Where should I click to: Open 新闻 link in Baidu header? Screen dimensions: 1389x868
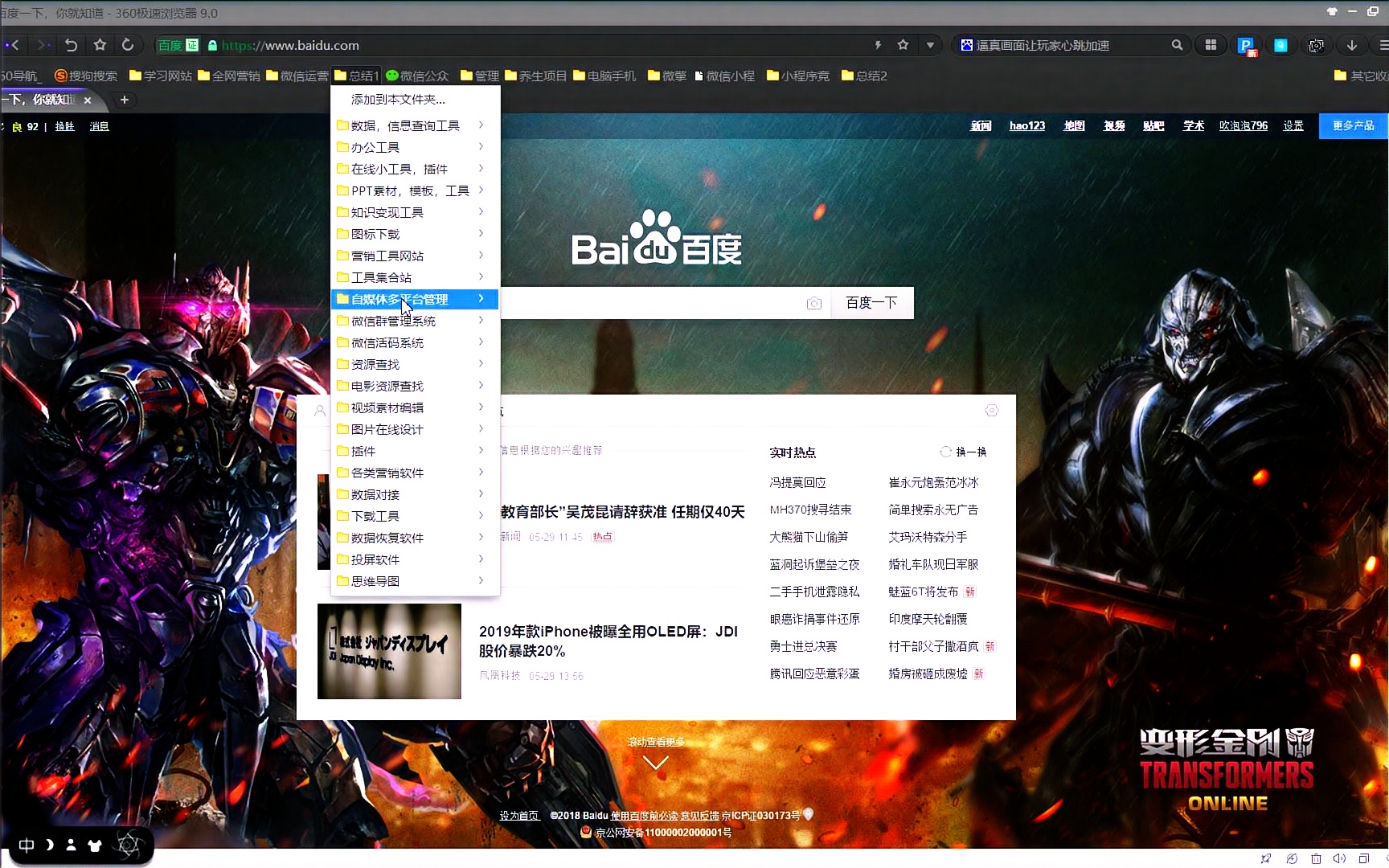point(981,126)
